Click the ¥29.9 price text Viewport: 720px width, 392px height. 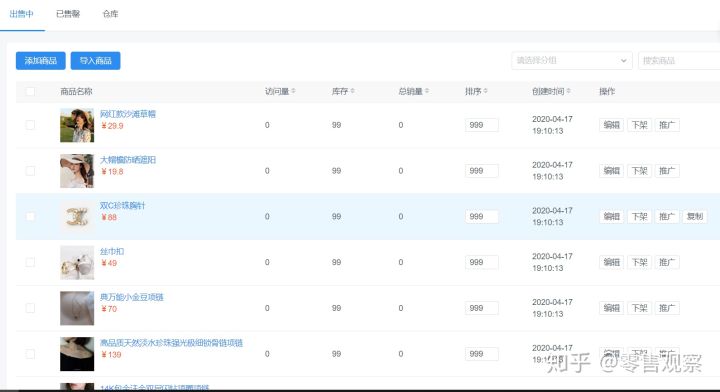tap(112, 126)
